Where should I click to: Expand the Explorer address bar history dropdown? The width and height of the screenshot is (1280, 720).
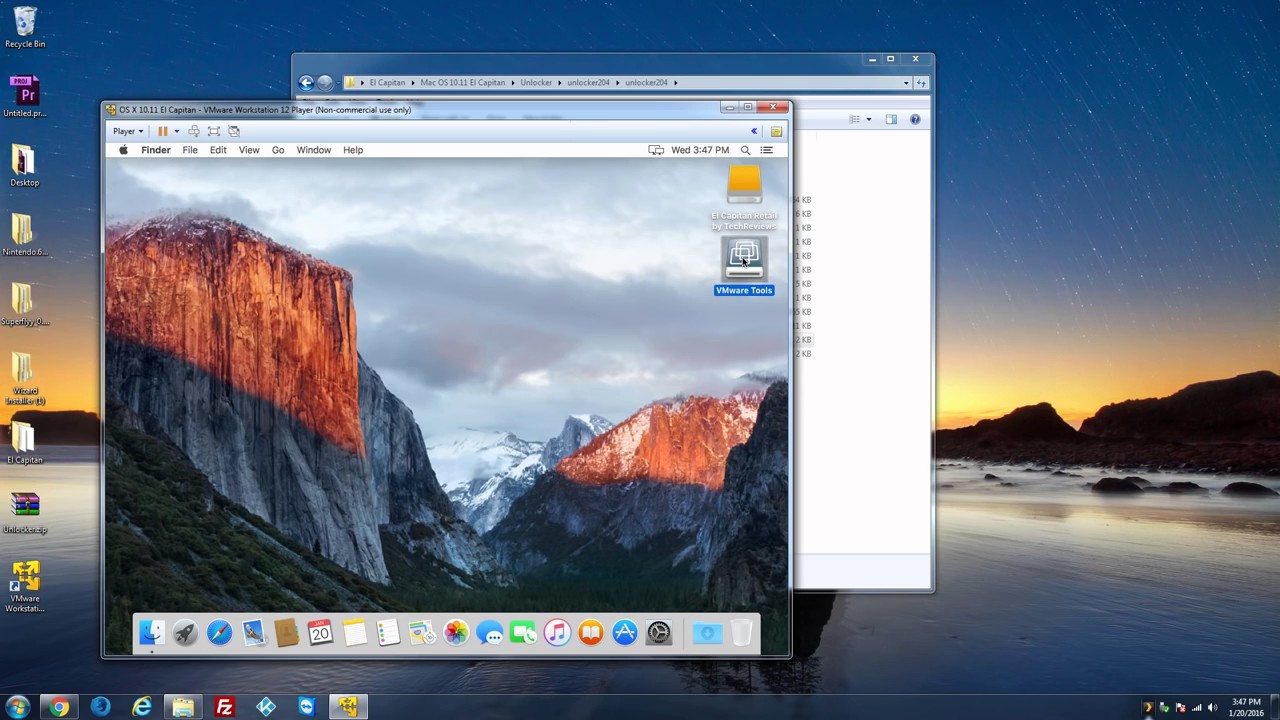[x=906, y=83]
